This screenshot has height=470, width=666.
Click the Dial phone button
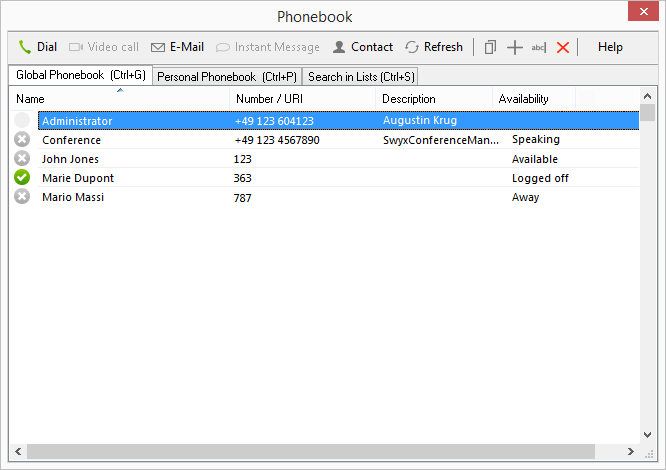(x=37, y=47)
